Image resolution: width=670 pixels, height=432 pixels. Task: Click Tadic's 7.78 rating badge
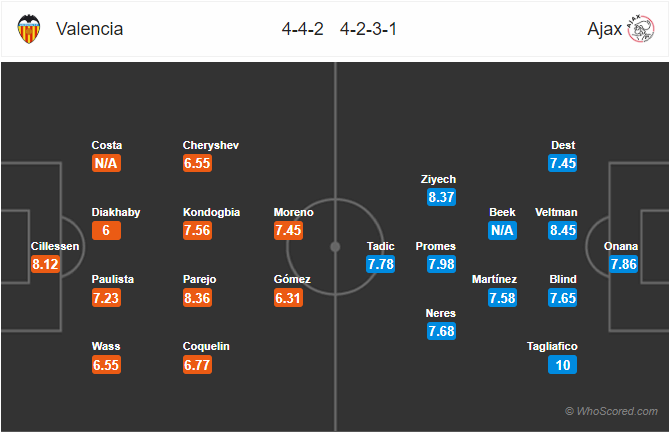381,264
